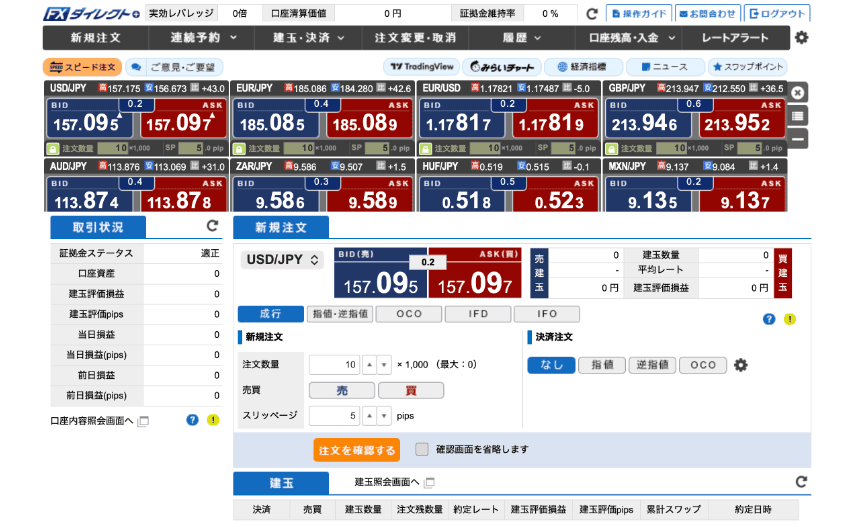This screenshot has height=524, width=850.
Task: Click the FXダイレクト logo
Action: tap(92, 14)
